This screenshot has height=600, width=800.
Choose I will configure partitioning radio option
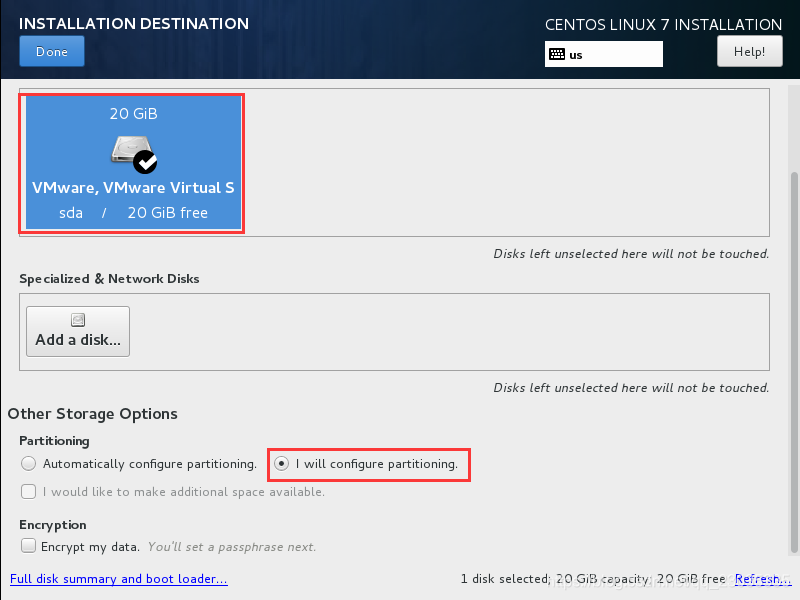pos(281,463)
